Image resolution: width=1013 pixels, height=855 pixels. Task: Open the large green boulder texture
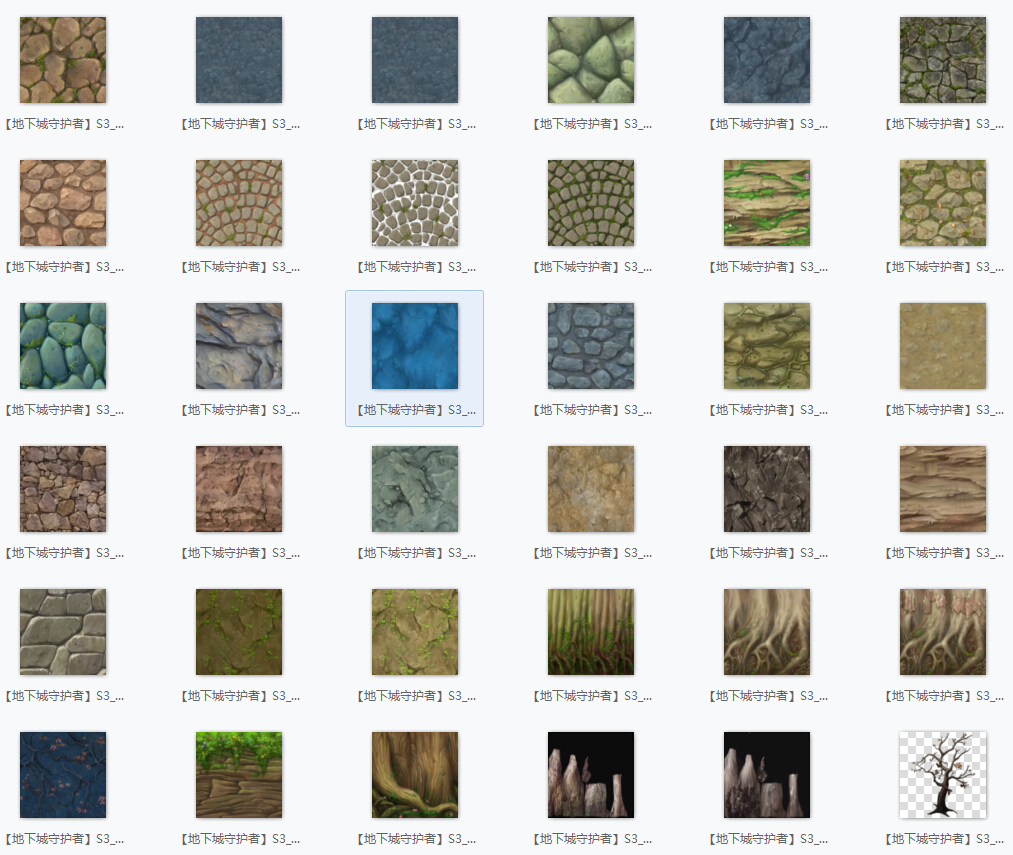(590, 60)
